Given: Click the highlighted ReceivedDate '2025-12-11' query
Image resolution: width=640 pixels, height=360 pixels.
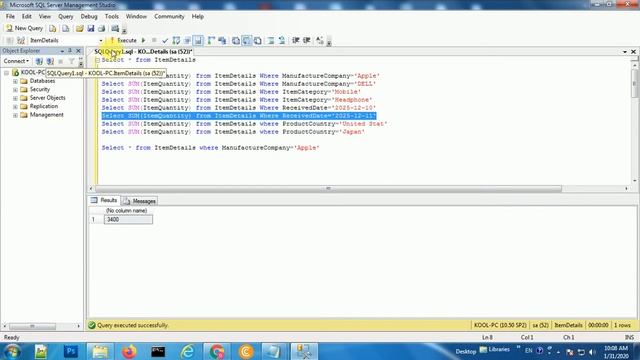Looking at the screenshot, I should click(239, 116).
